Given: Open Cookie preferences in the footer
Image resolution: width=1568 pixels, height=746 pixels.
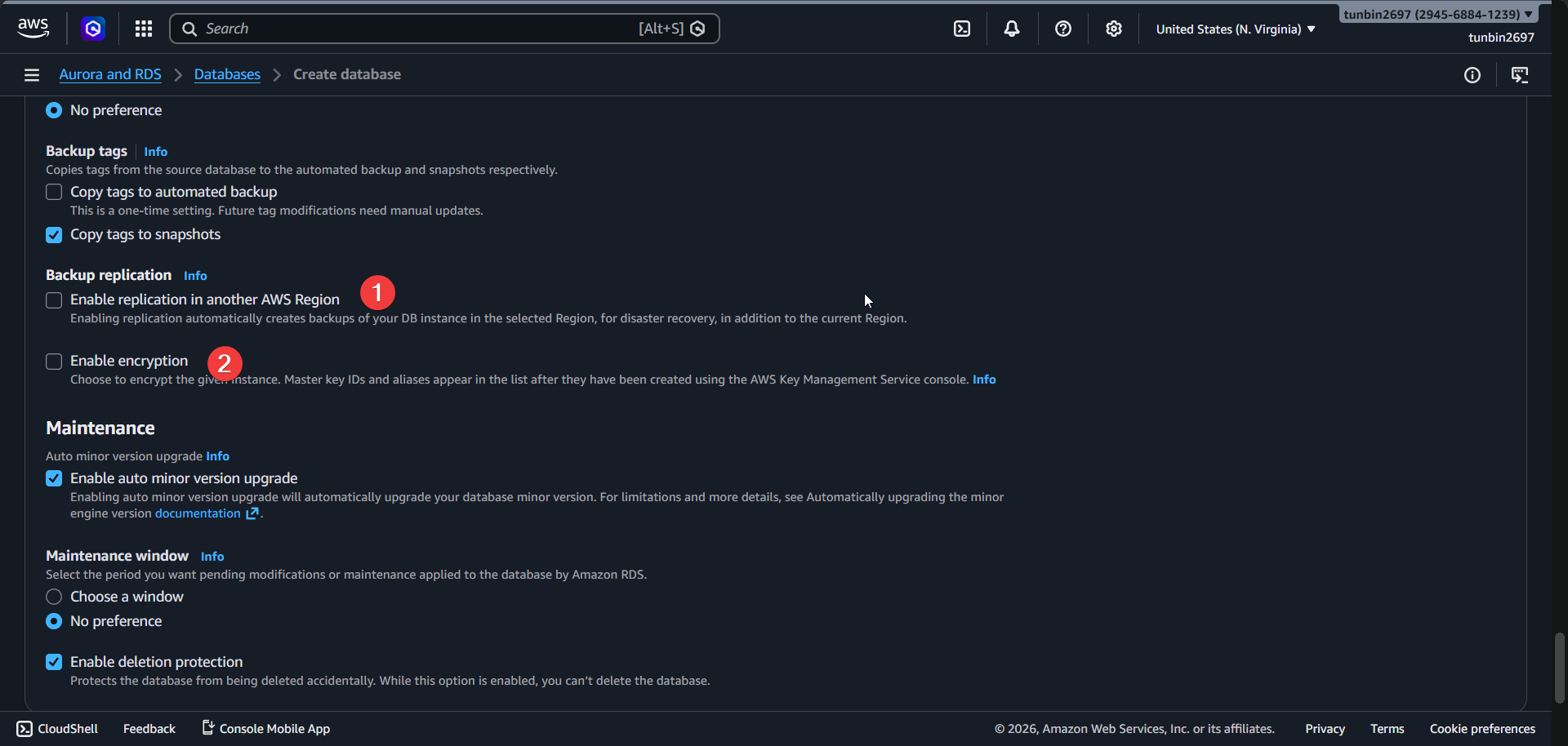Looking at the screenshot, I should [x=1482, y=728].
